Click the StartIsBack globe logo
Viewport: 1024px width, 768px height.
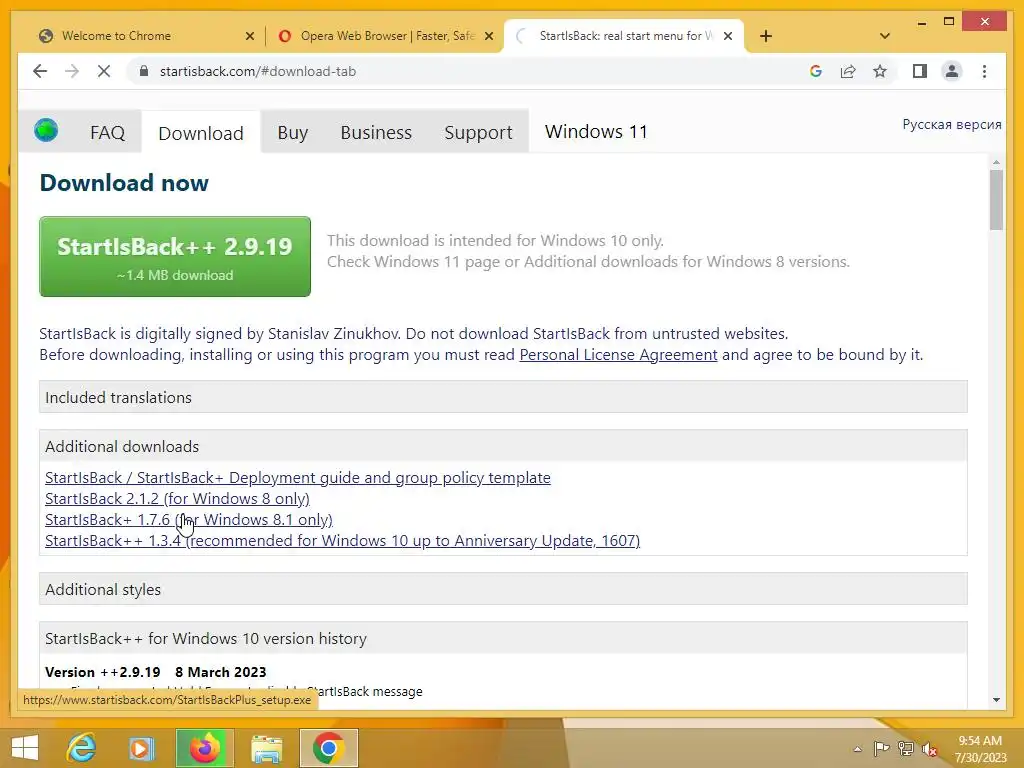tap(46, 130)
